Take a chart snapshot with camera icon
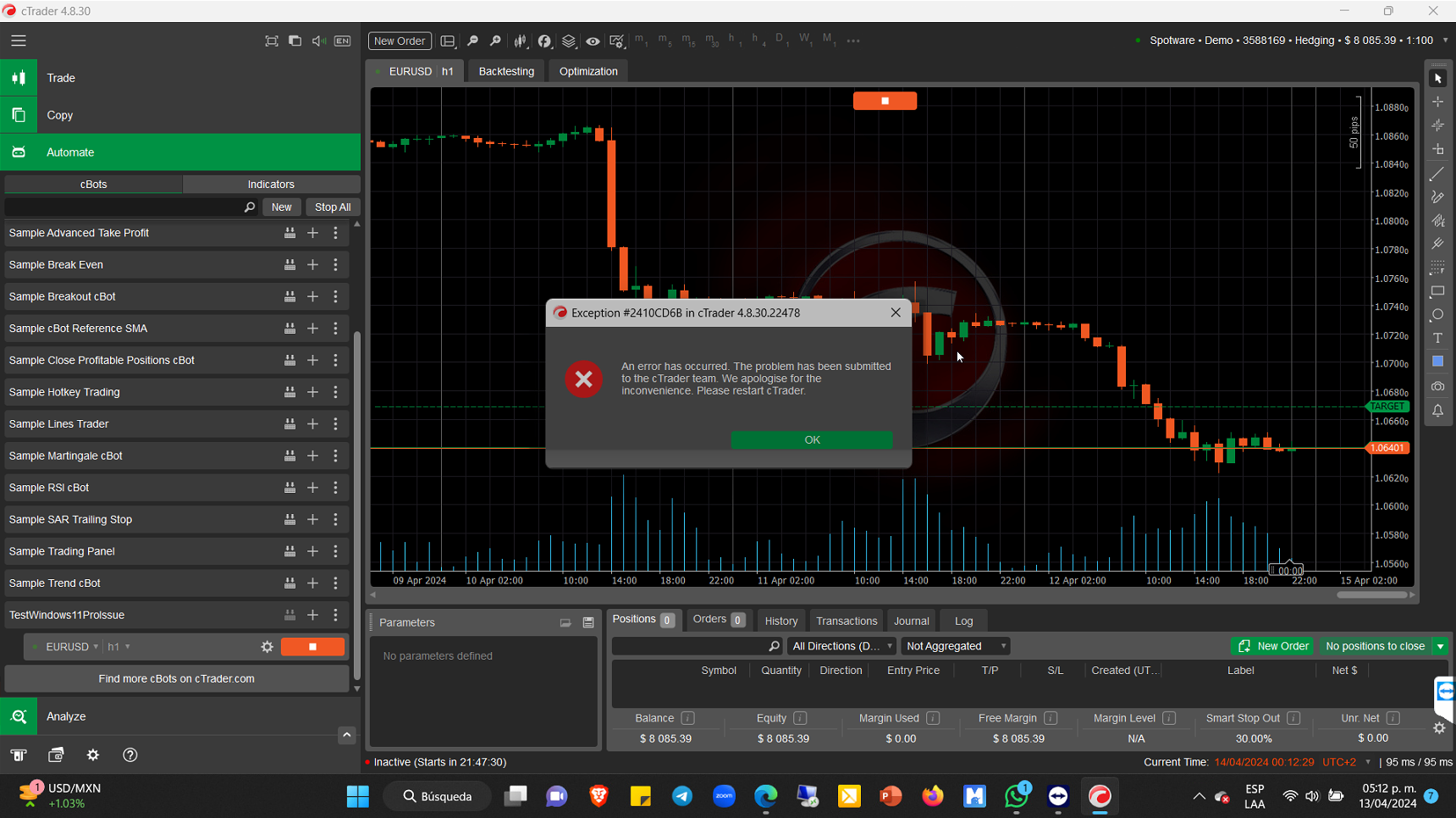Image resolution: width=1456 pixels, height=818 pixels. tap(1437, 386)
